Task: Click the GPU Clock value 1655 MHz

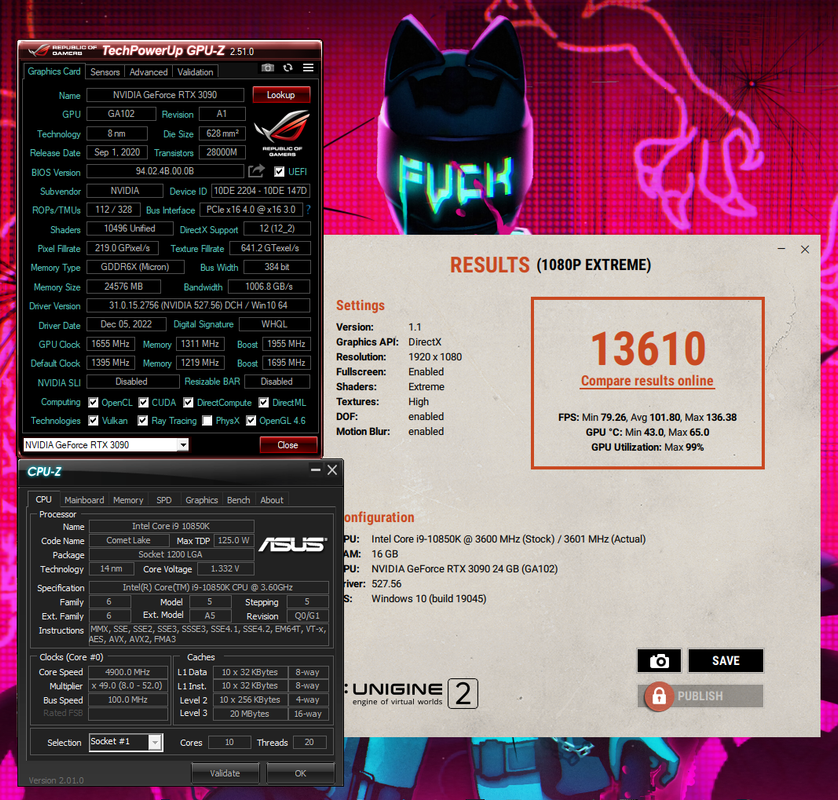Action: [x=111, y=344]
